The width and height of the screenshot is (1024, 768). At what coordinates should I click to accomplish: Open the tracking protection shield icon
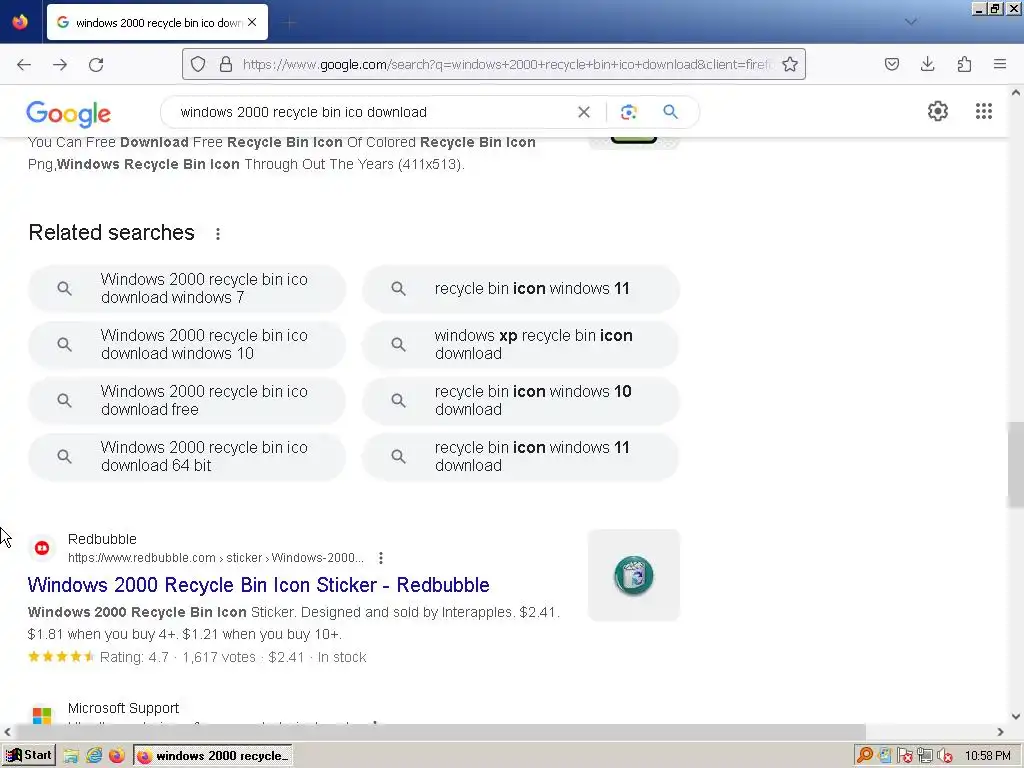pos(198,64)
